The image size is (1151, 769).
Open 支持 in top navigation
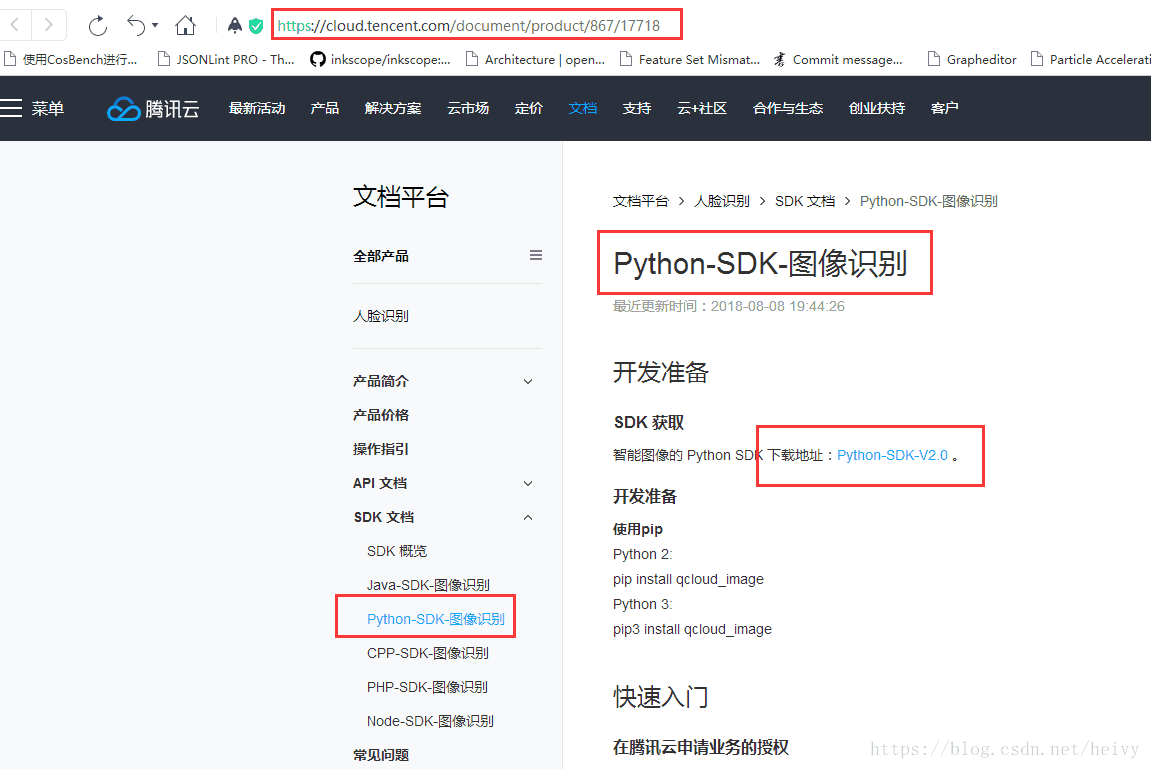point(636,109)
